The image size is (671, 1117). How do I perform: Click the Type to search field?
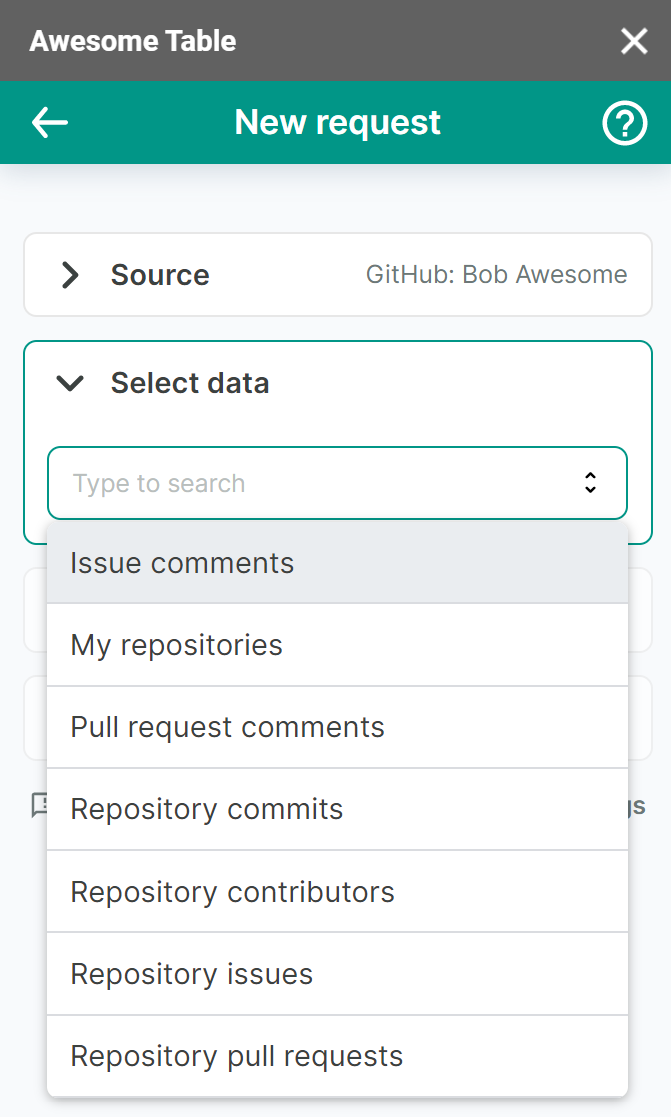(310, 483)
